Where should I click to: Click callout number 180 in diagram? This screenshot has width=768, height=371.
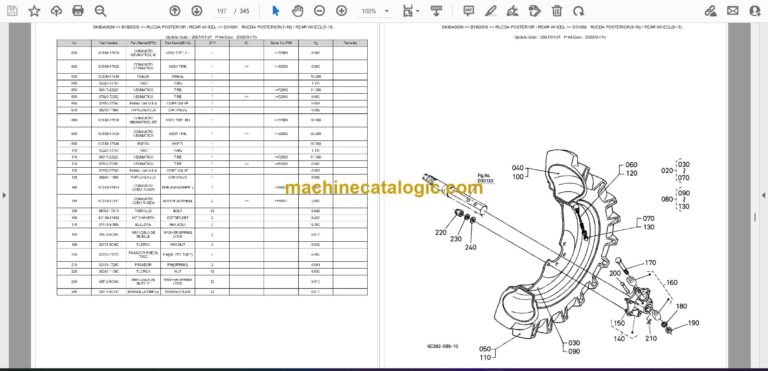[x=681, y=306]
